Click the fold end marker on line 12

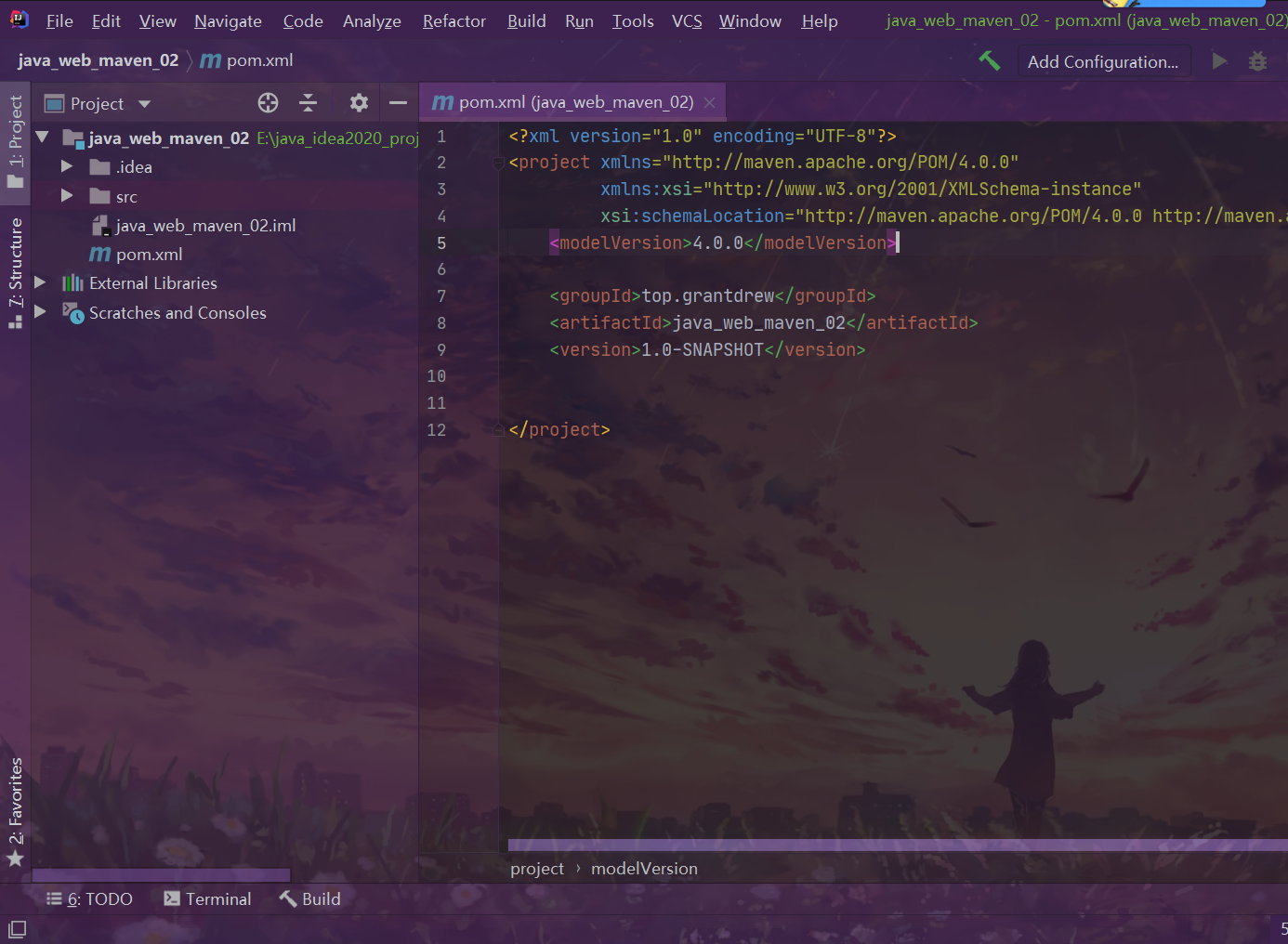[499, 429]
